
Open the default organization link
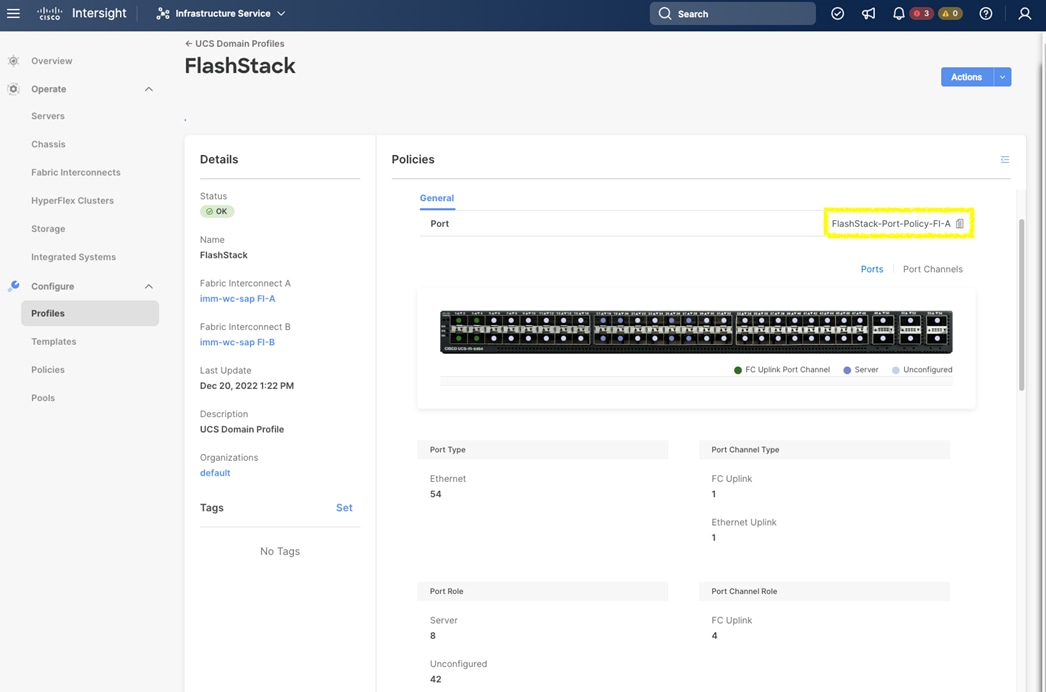tap(215, 472)
